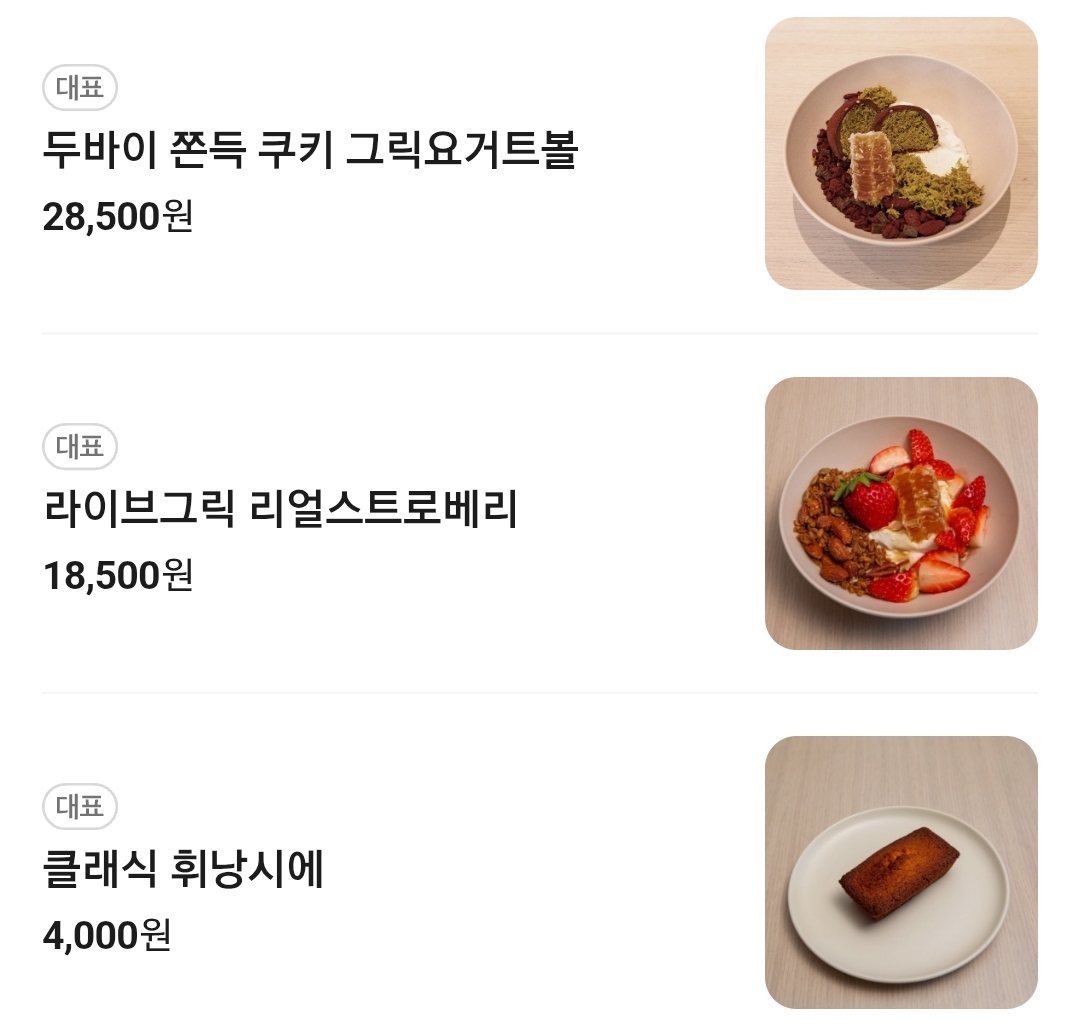Image resolution: width=1080 pixels, height=1028 pixels.
Task: Click the 대표 badge above 클래식 휘낭시에
Action: pyautogui.click(x=80, y=806)
